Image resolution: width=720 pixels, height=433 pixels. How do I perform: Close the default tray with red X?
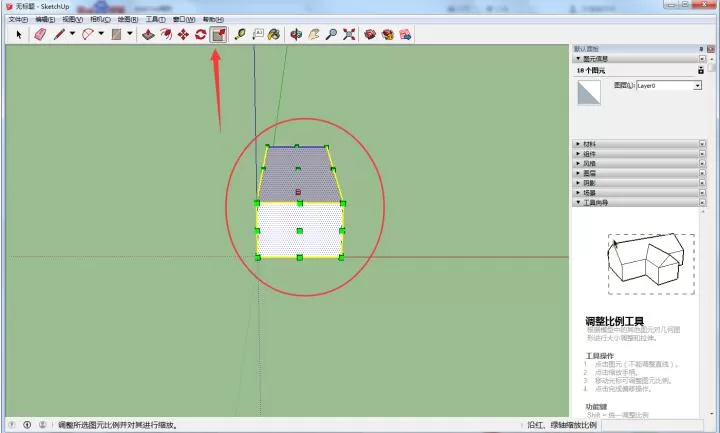711,49
